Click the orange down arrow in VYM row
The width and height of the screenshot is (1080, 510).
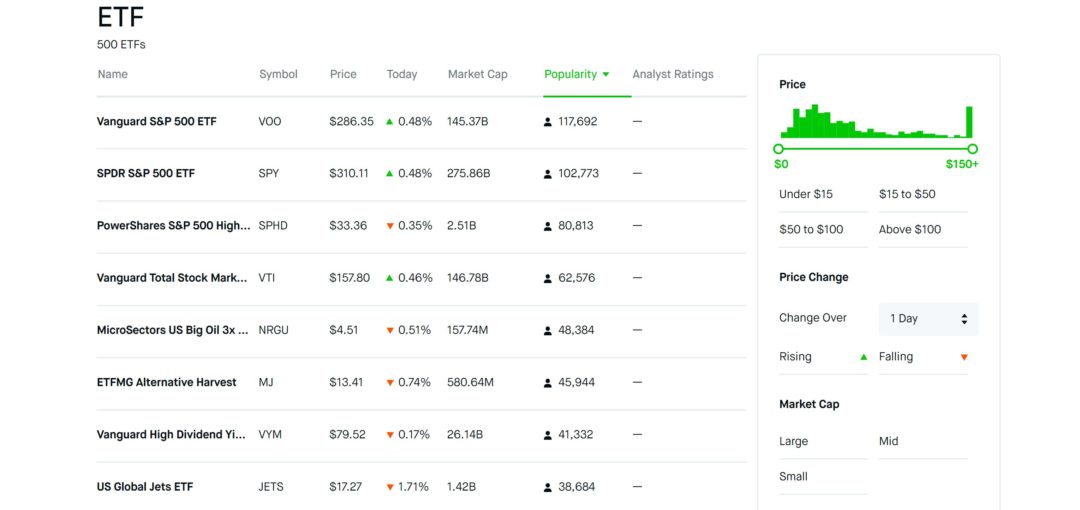point(390,435)
